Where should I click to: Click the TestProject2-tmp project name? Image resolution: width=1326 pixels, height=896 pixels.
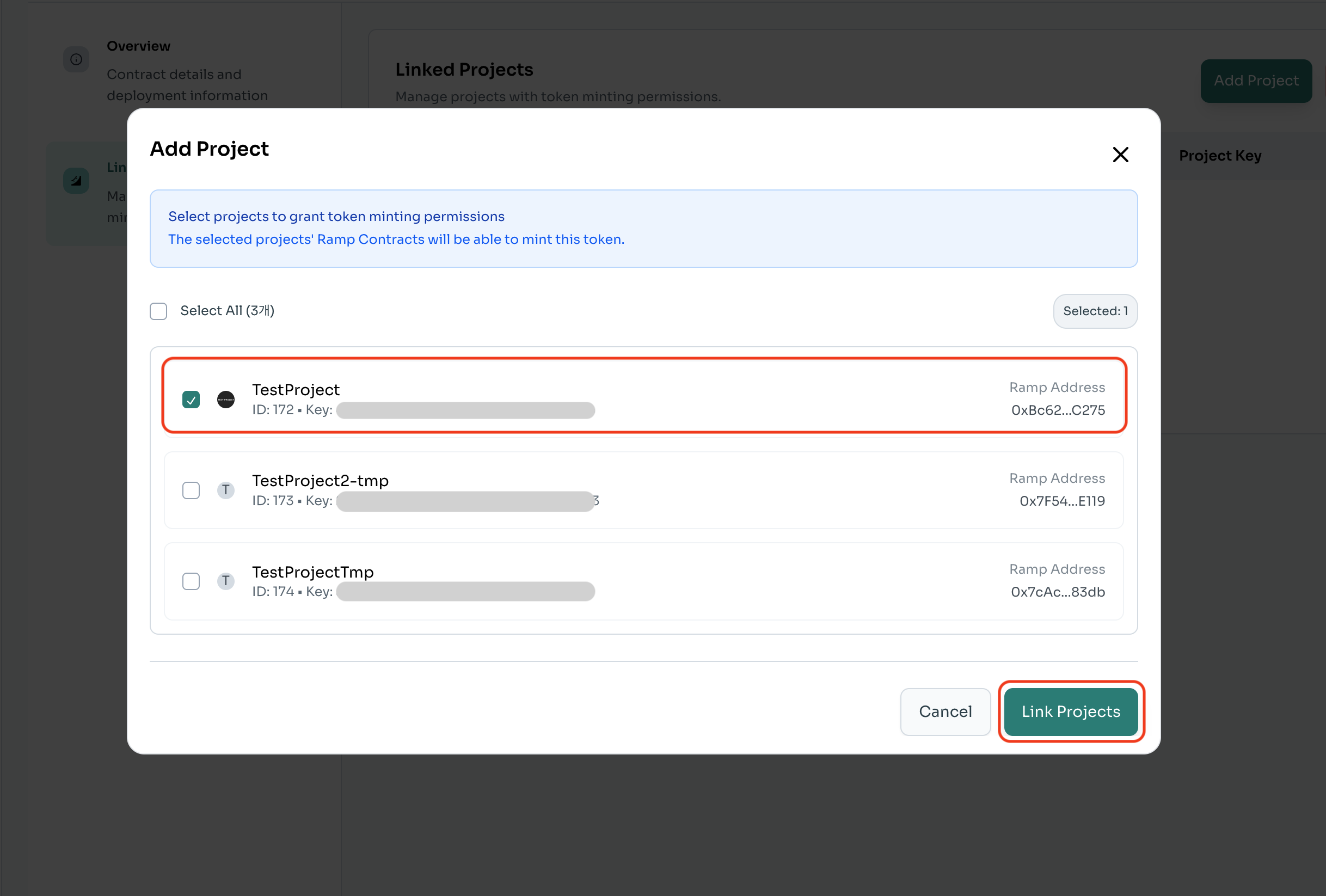coord(320,481)
